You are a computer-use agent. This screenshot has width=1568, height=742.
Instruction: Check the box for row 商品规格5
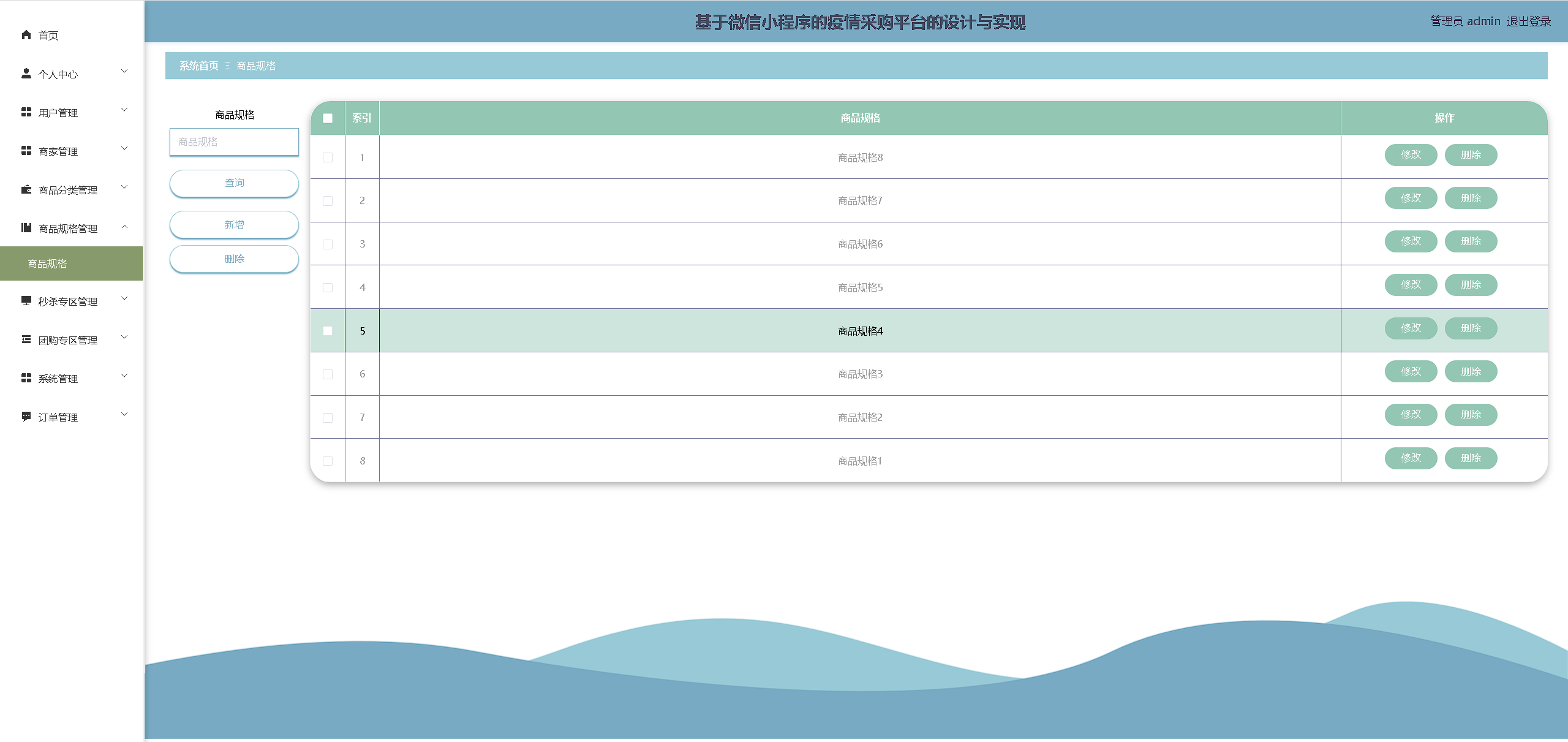point(328,287)
